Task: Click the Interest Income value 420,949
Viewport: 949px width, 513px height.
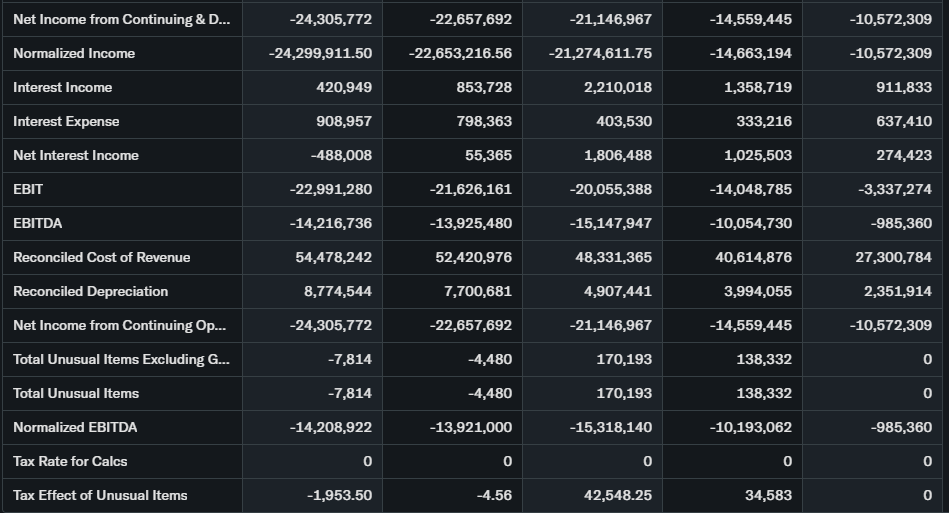Action: (x=344, y=87)
